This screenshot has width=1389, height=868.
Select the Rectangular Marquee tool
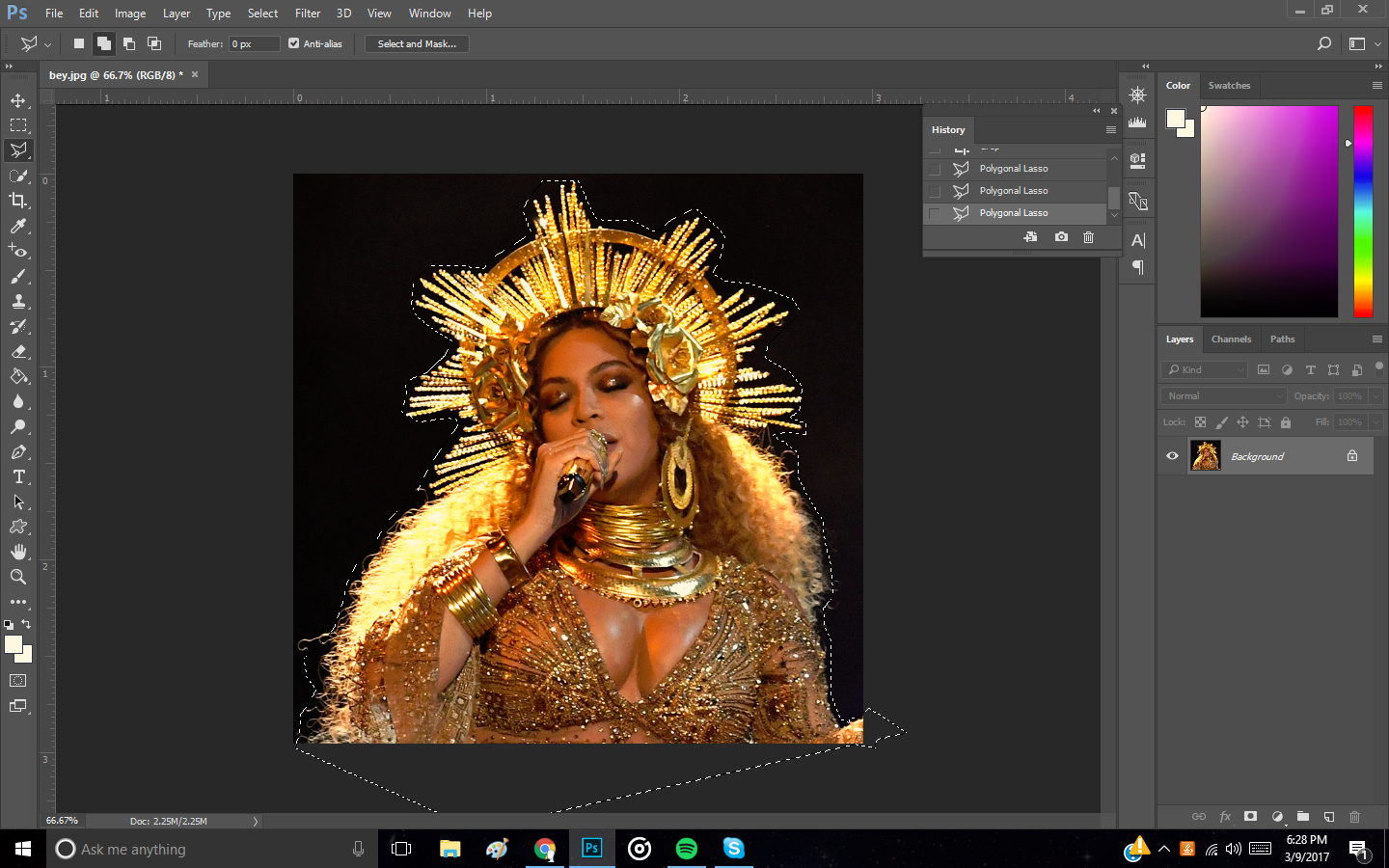pyautogui.click(x=18, y=125)
